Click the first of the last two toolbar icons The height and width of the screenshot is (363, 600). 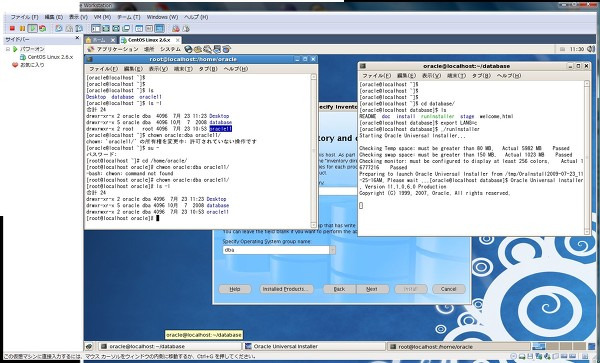176,29
